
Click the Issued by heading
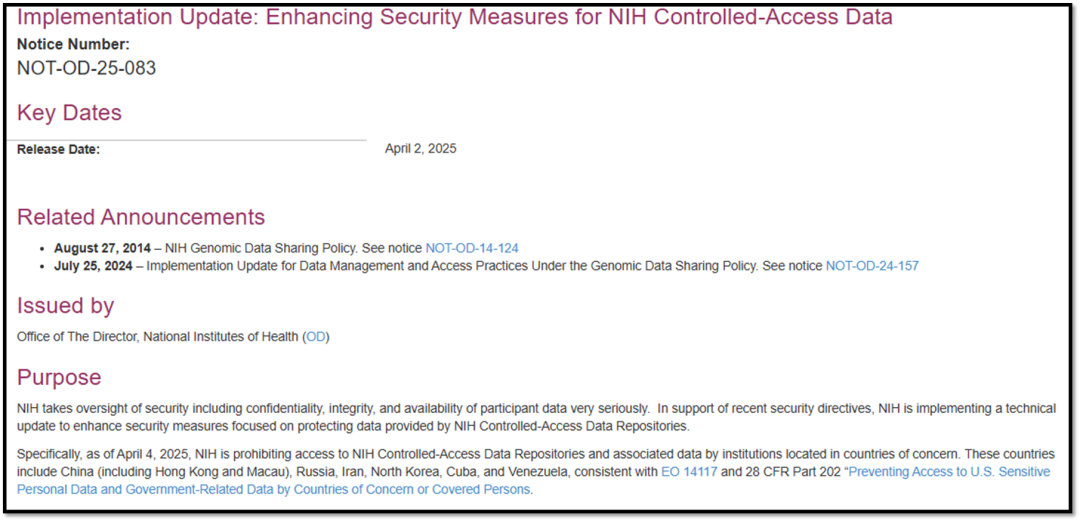pos(65,305)
